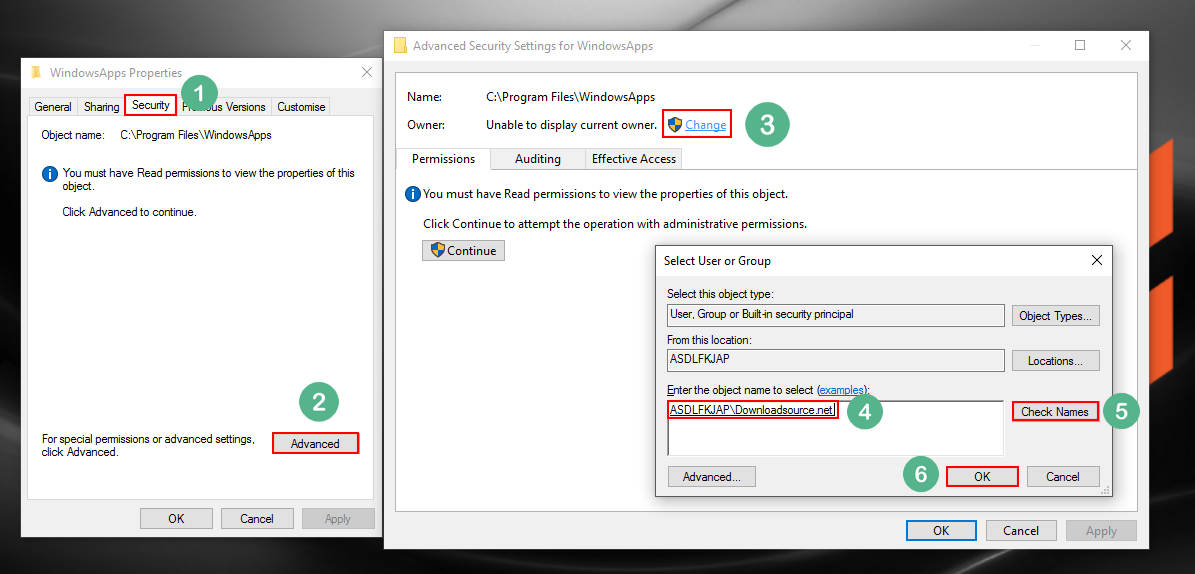Switch to the General tab
Image resolution: width=1195 pixels, height=574 pixels.
point(53,107)
